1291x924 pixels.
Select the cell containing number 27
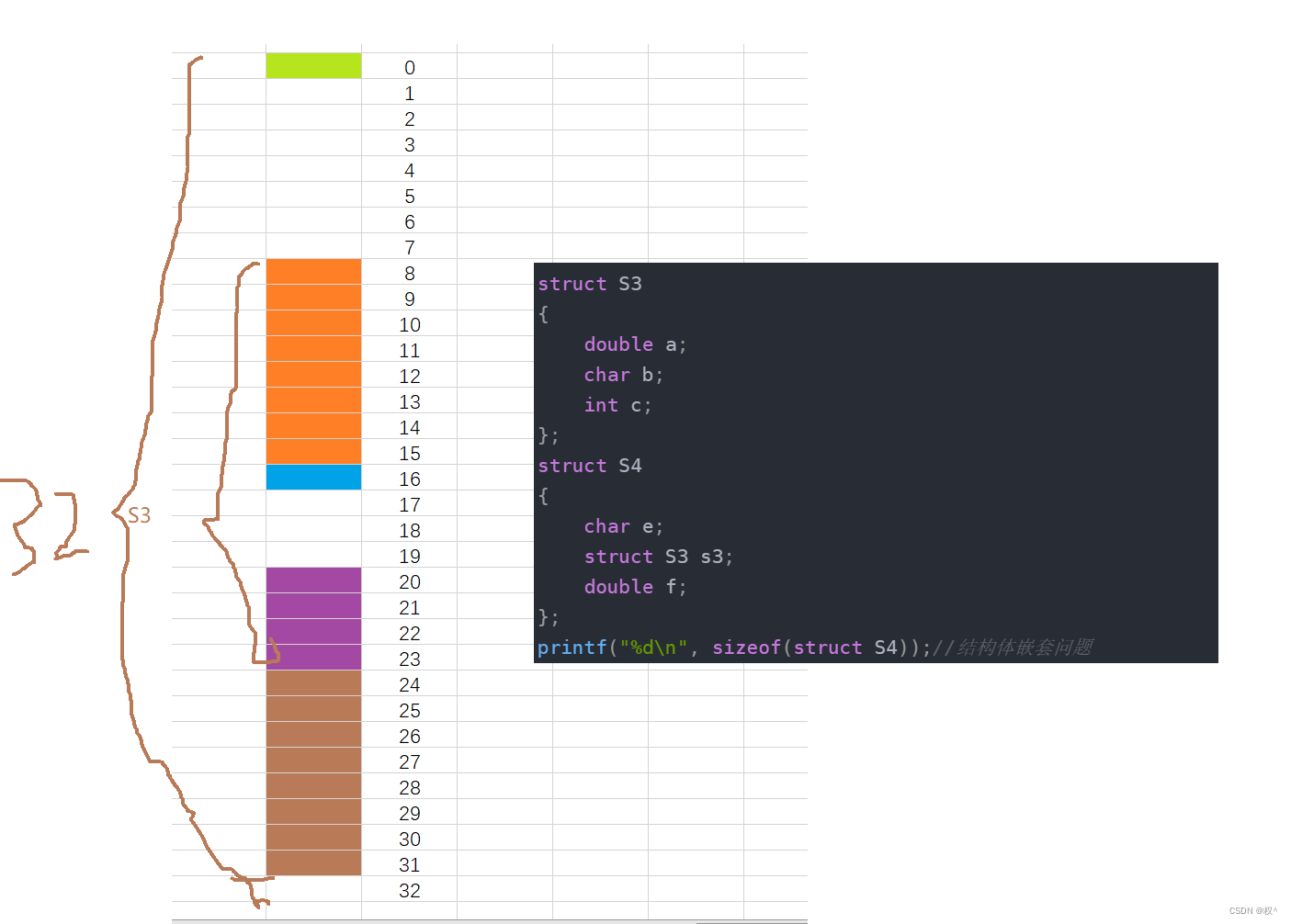(409, 761)
